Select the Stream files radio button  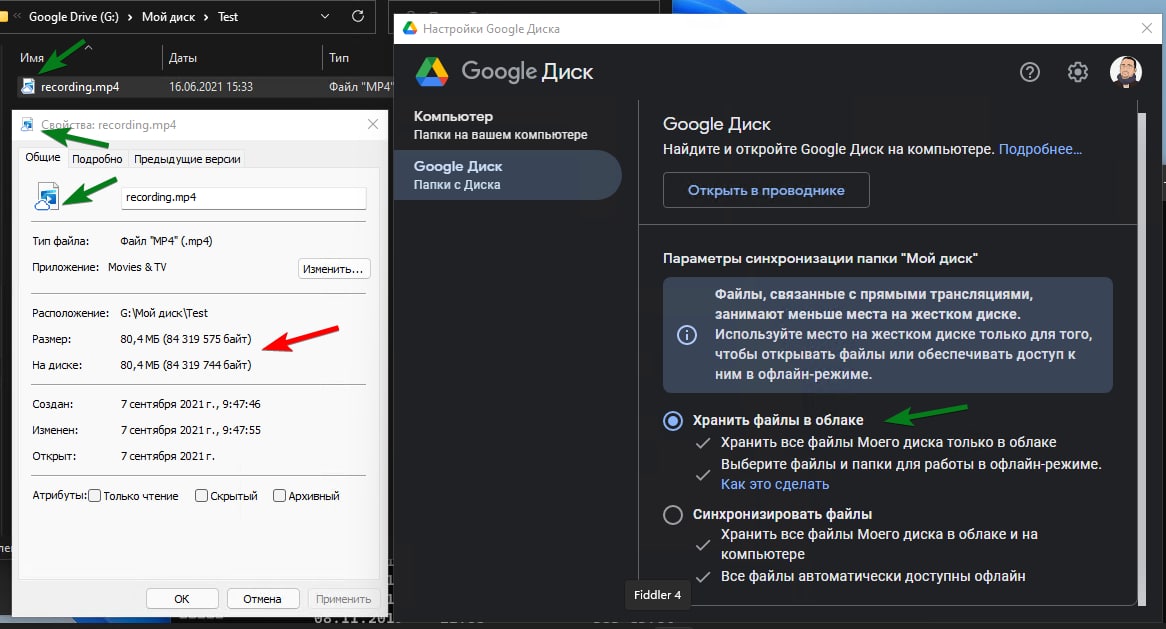coord(672,421)
